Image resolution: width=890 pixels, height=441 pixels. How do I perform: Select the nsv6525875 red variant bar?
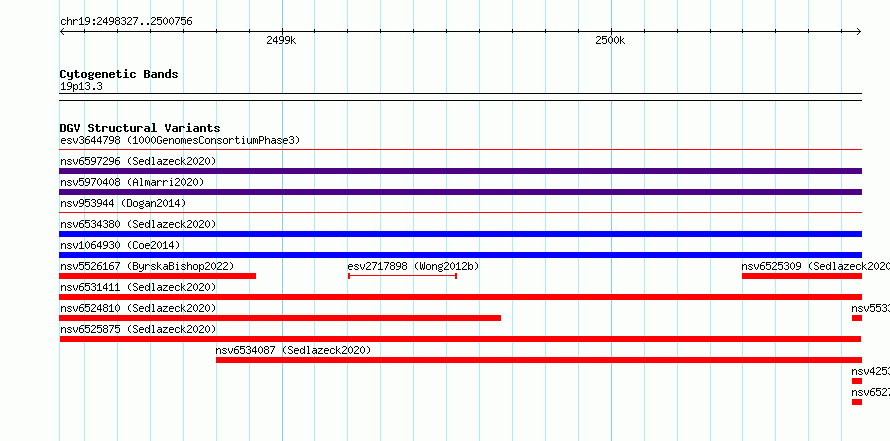[460, 339]
